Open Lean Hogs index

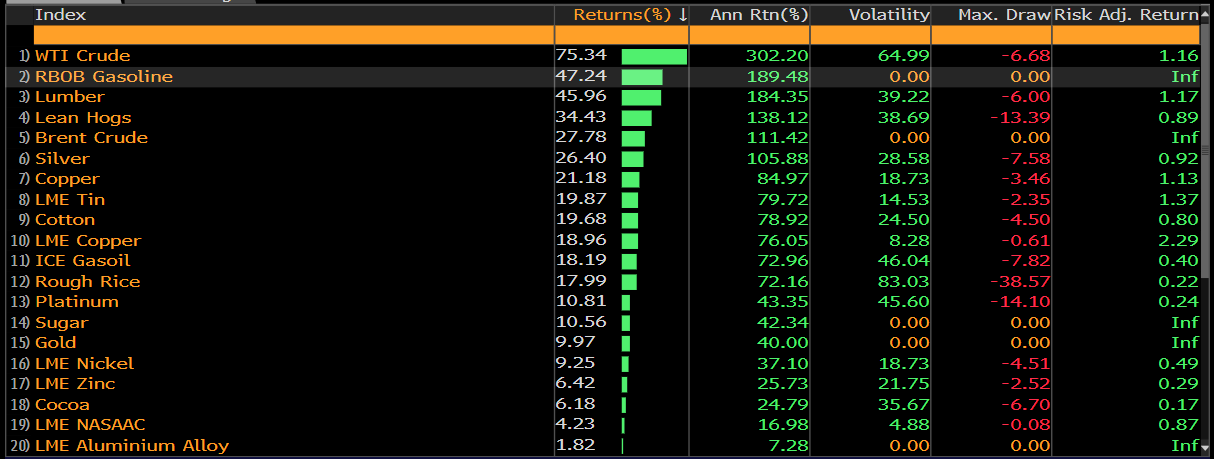pos(83,118)
